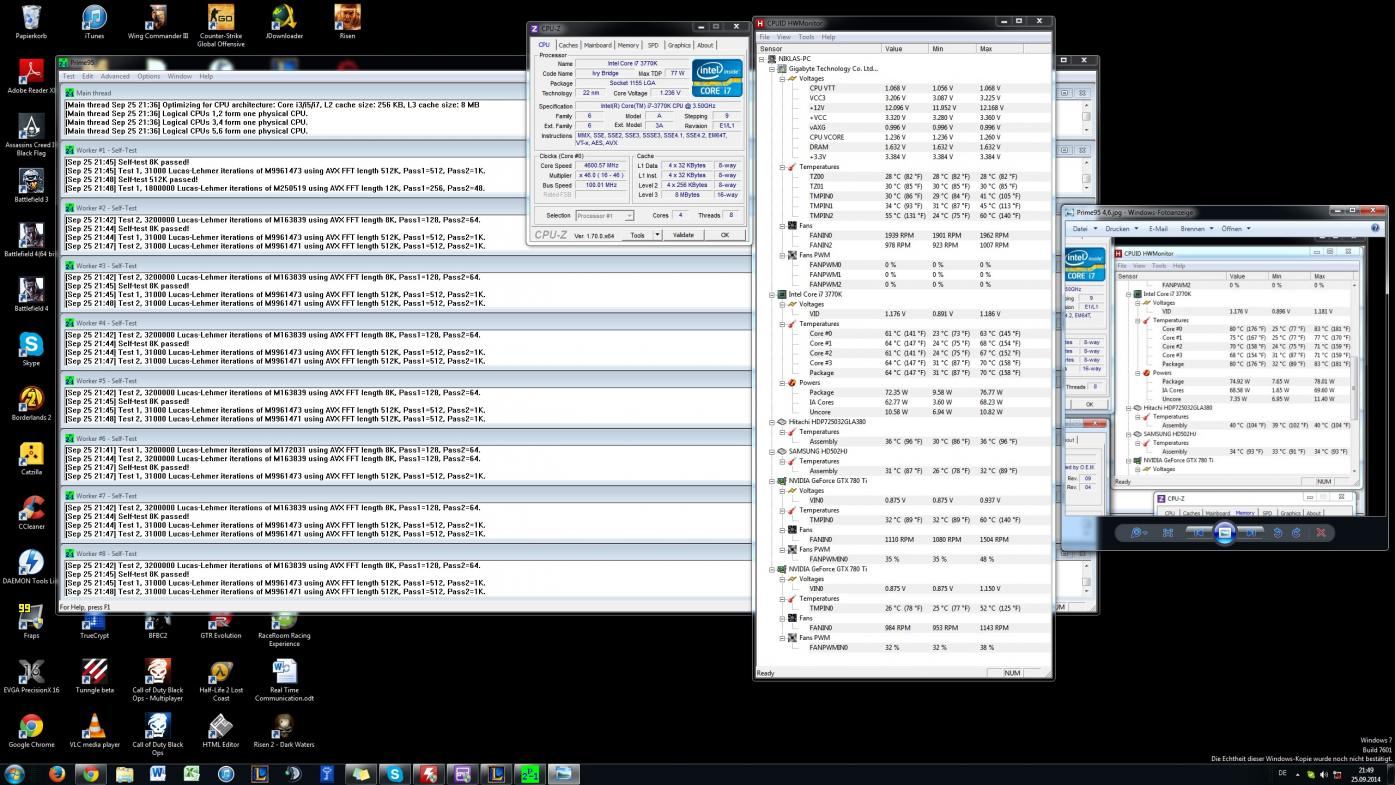Click delete red X in Fotoanzeige controls
1395x785 pixels.
point(1321,533)
